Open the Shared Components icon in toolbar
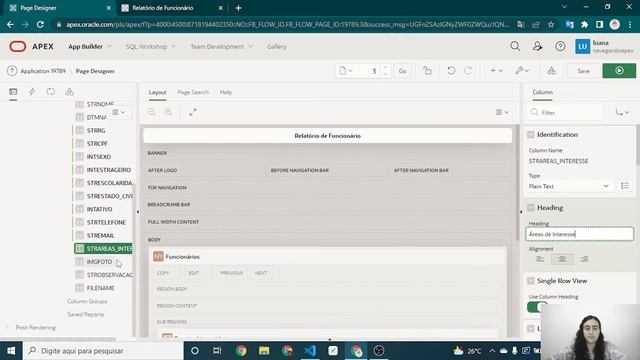Screen dimensions: 640x360 coord(551,71)
